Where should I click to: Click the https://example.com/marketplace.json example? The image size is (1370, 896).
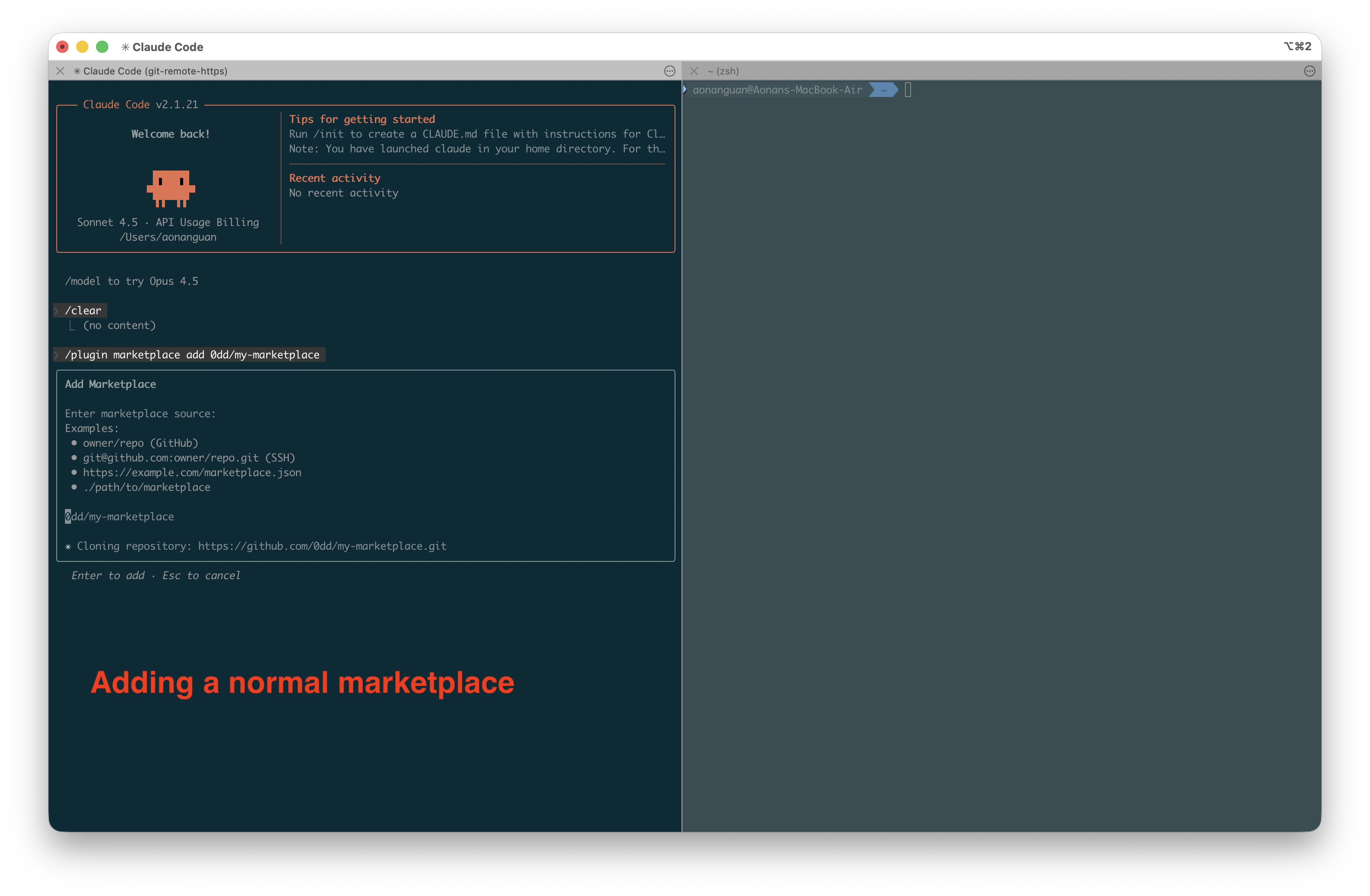pos(192,472)
